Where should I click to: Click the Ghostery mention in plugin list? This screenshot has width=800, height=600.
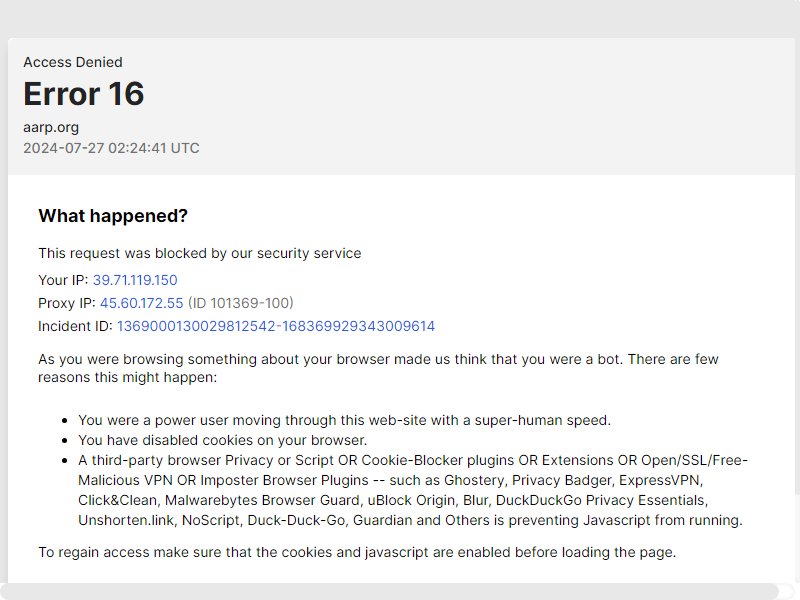tap(474, 481)
